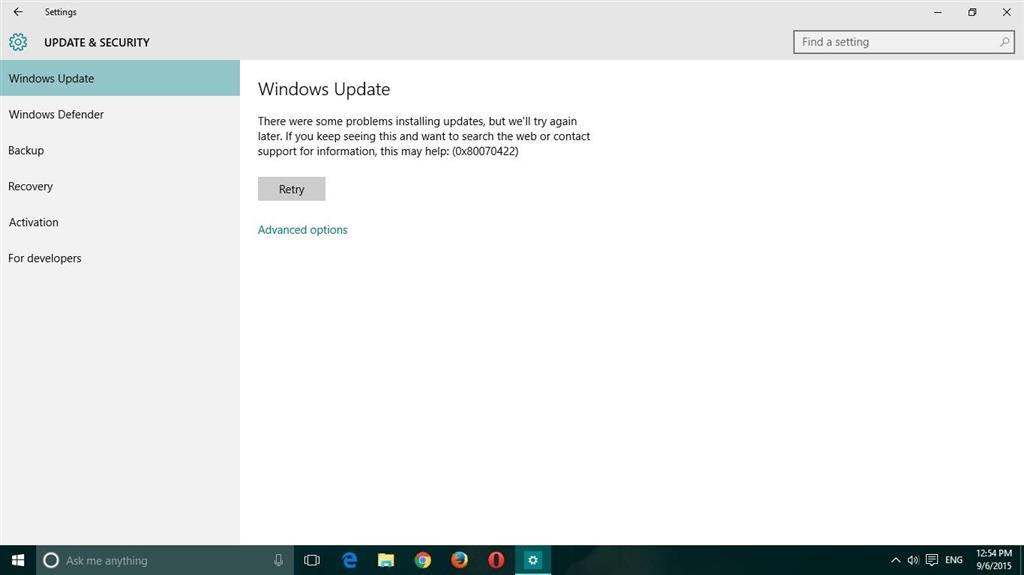Viewport: 1024px width, 575px height.
Task: Click the UPDATE & SECURITY title text
Action: [x=97, y=42]
